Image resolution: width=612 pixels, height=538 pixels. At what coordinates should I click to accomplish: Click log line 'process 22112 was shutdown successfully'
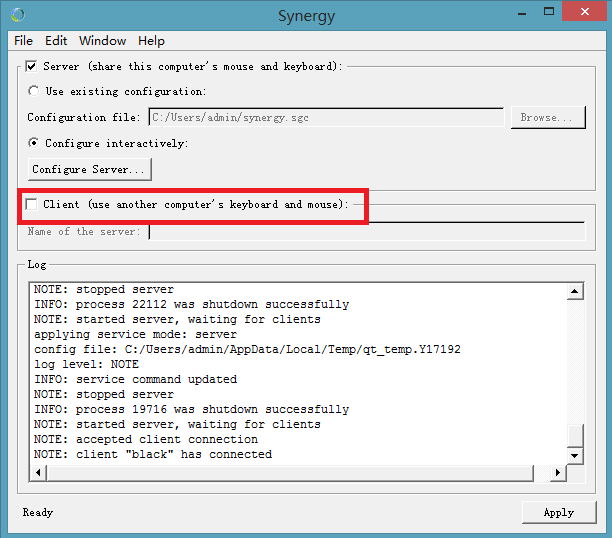click(192, 304)
